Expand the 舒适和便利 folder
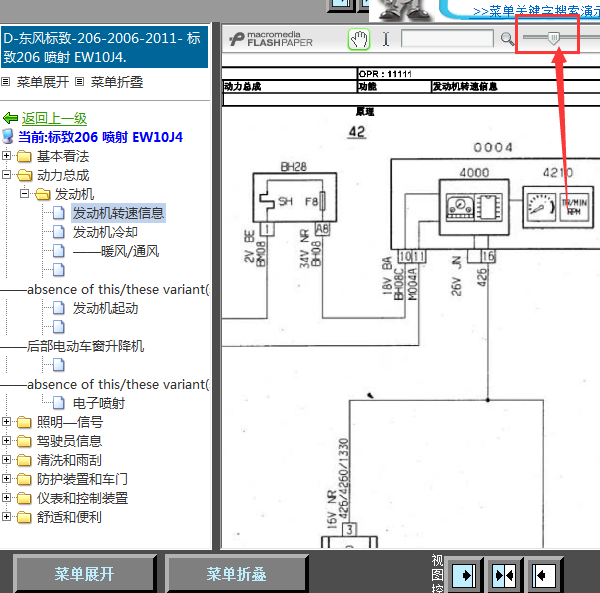 [x=6, y=516]
